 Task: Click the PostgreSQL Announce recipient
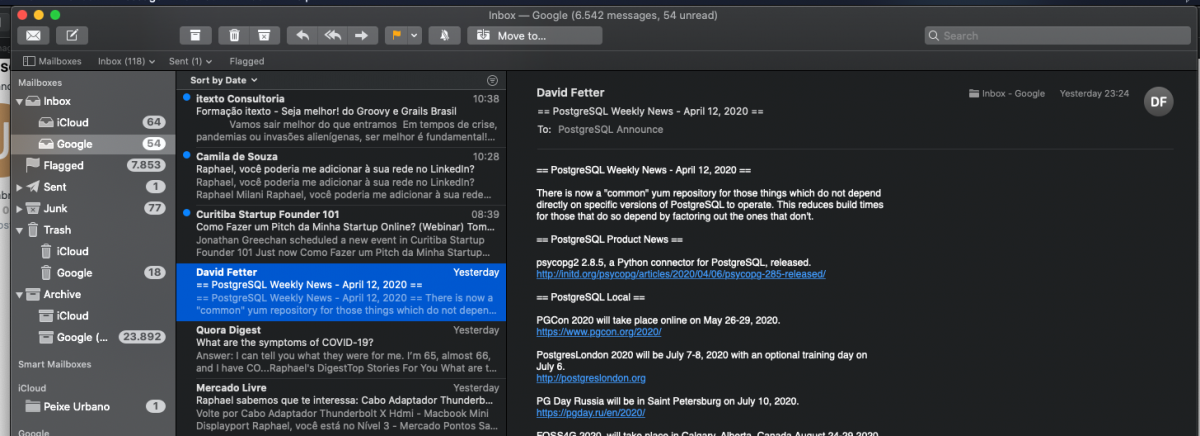(x=610, y=129)
